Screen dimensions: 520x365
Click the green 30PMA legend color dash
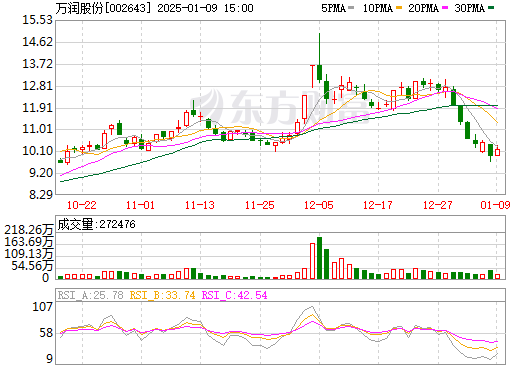pyautogui.click(x=491, y=8)
